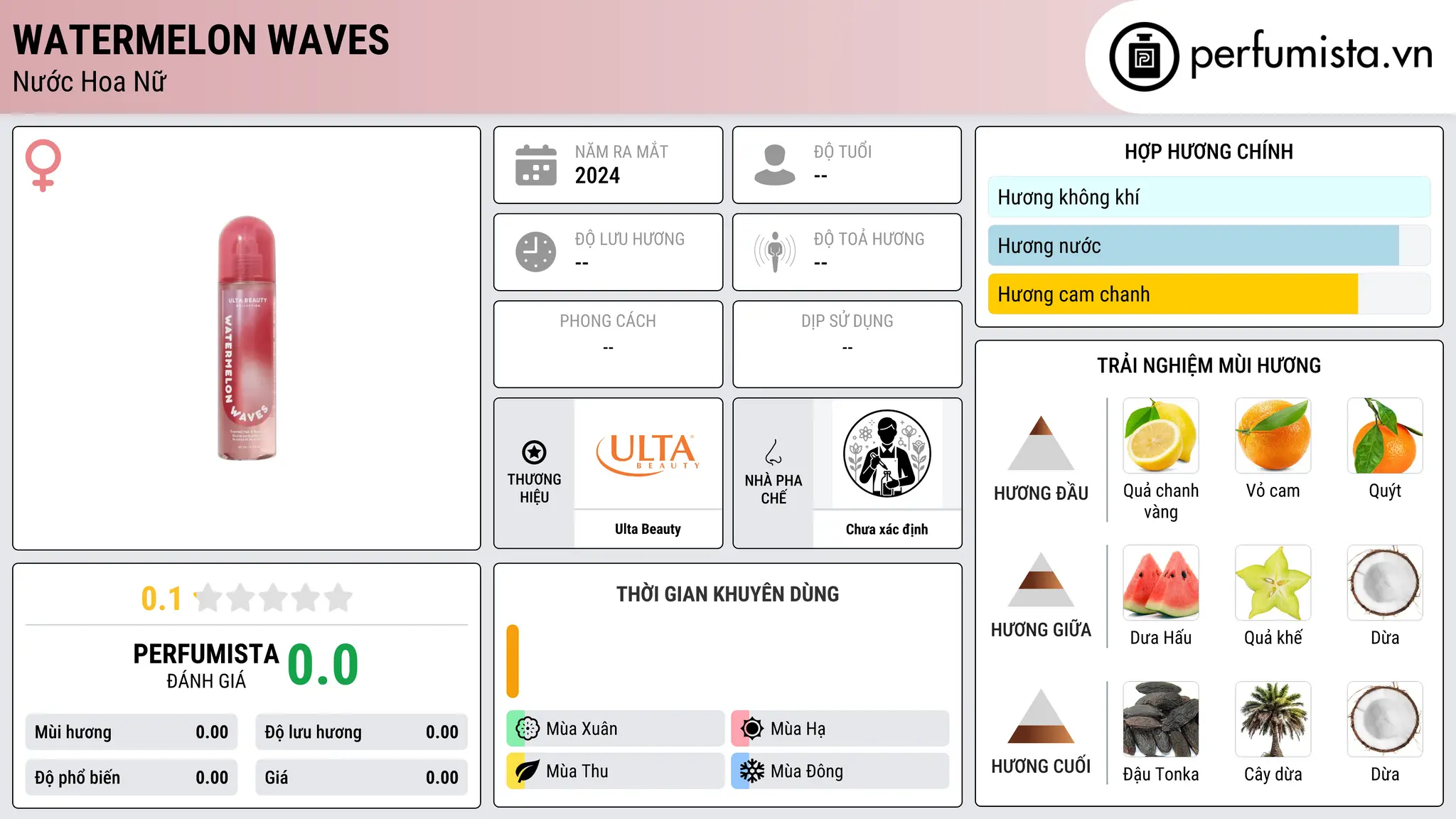Select the Đậu Tonka bean note image
Image resolution: width=1456 pixels, height=819 pixels.
(x=1161, y=719)
